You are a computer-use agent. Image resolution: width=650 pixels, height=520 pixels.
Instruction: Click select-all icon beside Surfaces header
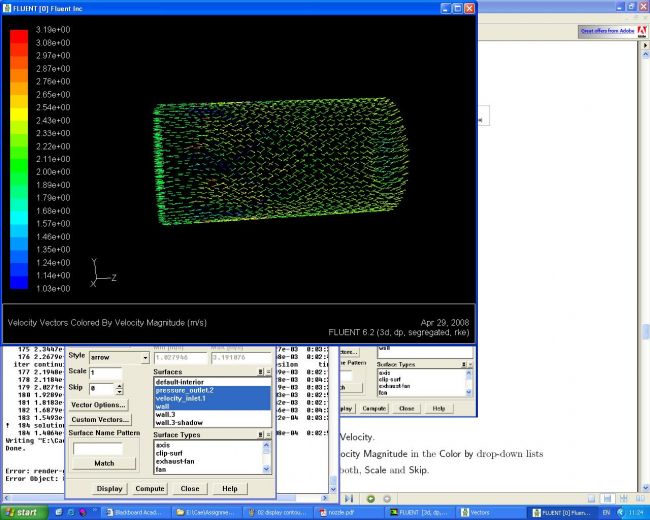[261, 372]
